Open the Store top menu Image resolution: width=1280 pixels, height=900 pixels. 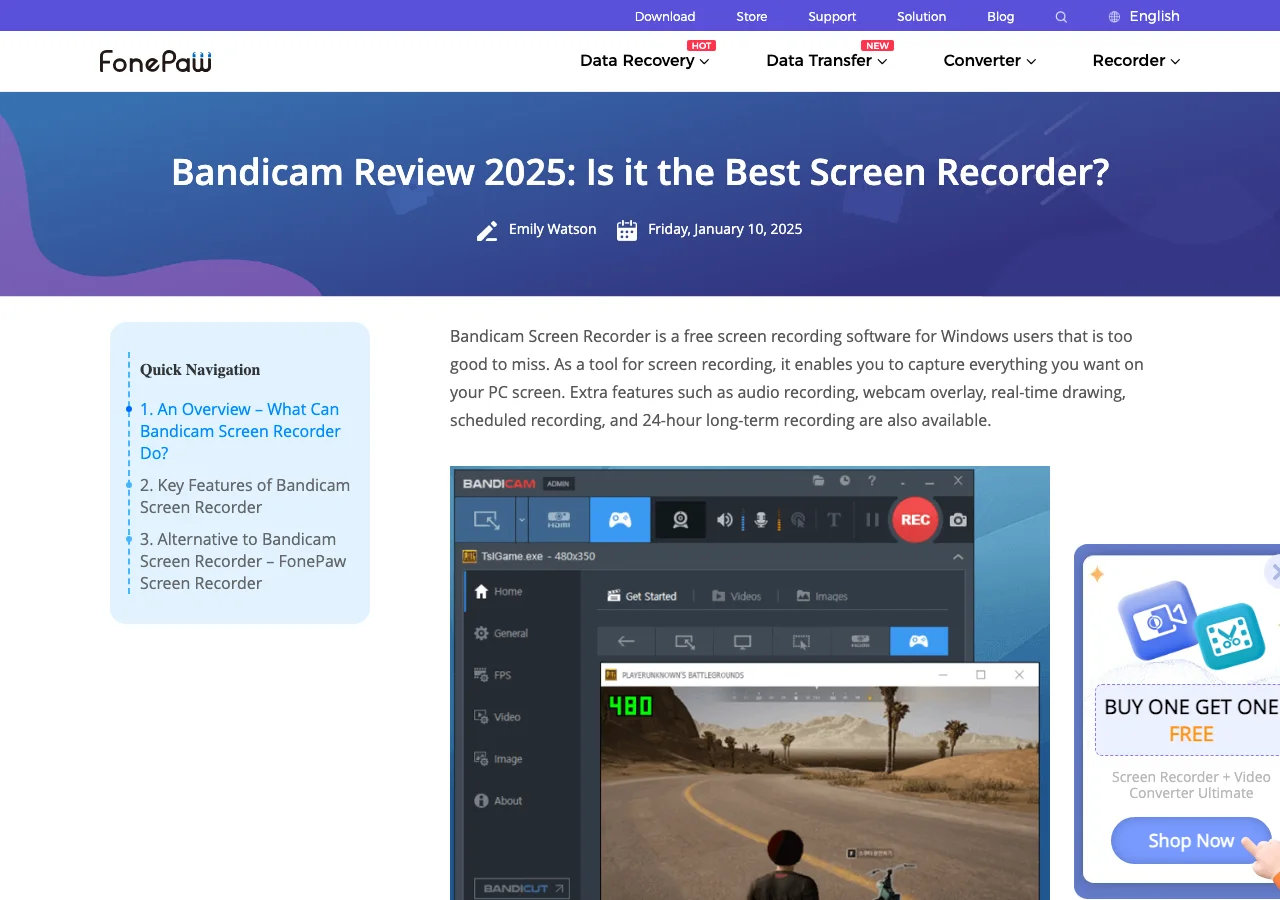[752, 17]
